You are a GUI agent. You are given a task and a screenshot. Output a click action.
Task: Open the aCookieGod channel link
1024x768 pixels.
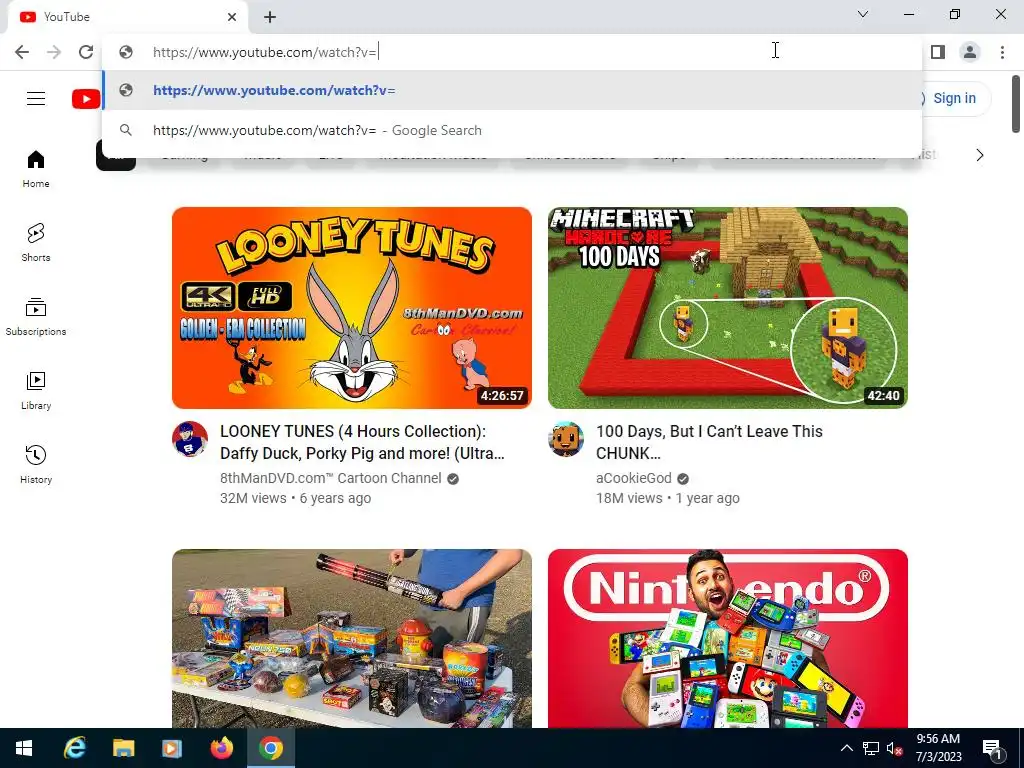[633, 478]
